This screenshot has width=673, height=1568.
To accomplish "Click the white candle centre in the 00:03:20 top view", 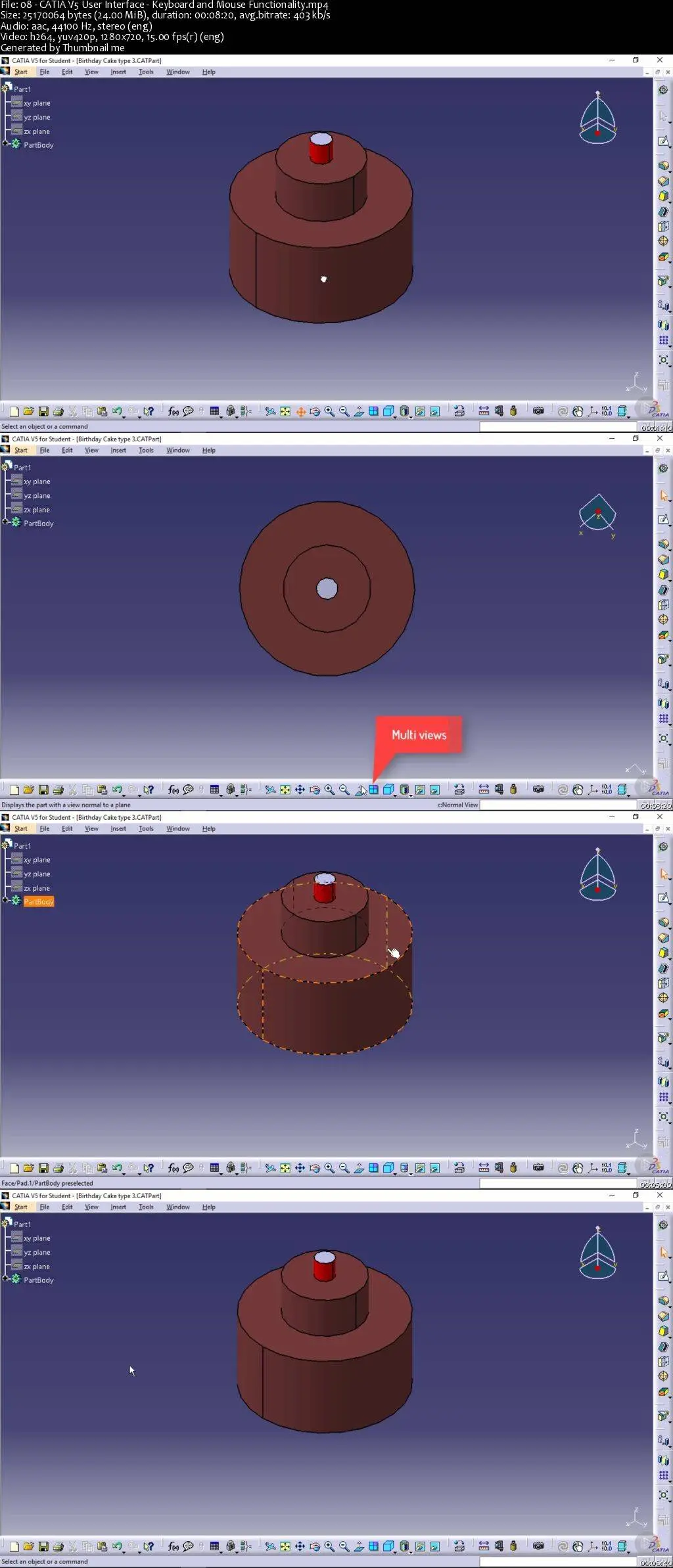I will coord(327,589).
